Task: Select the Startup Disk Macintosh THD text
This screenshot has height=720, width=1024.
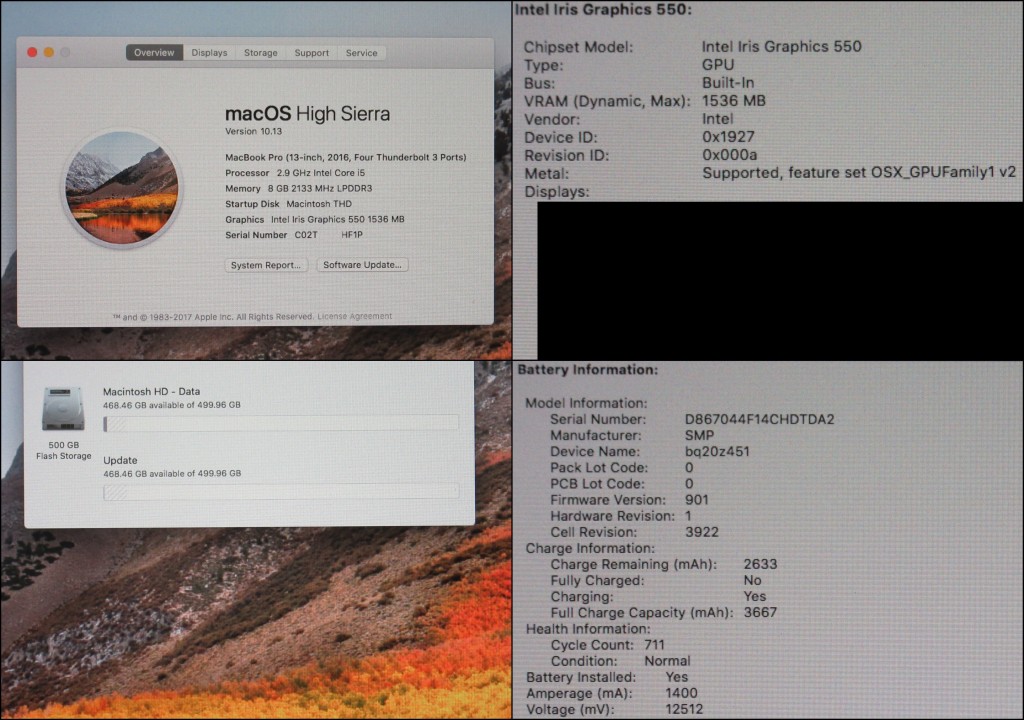Action: pyautogui.click(x=289, y=204)
